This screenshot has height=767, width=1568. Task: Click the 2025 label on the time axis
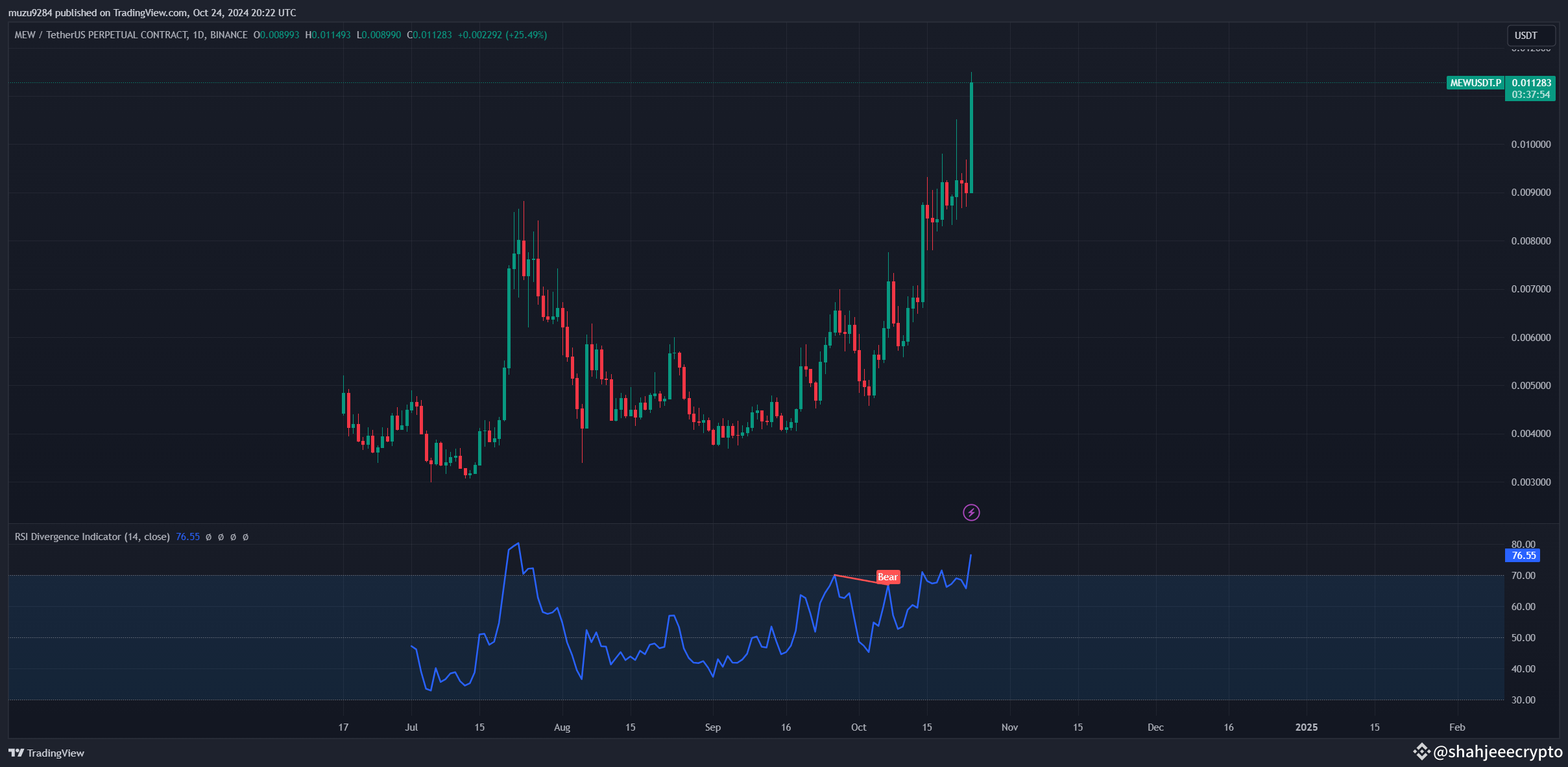(1306, 727)
